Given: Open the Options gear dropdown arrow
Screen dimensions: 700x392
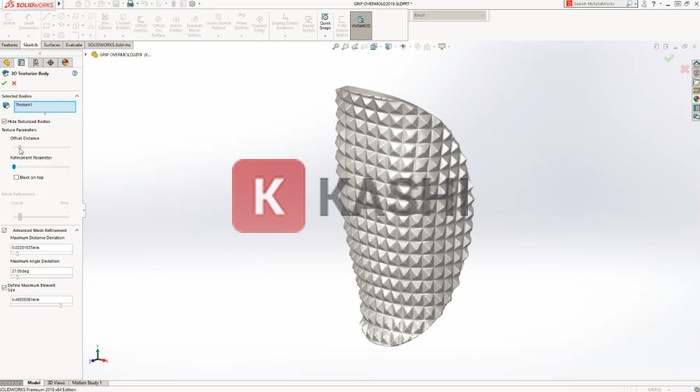Looking at the screenshot, I should [199, 4].
